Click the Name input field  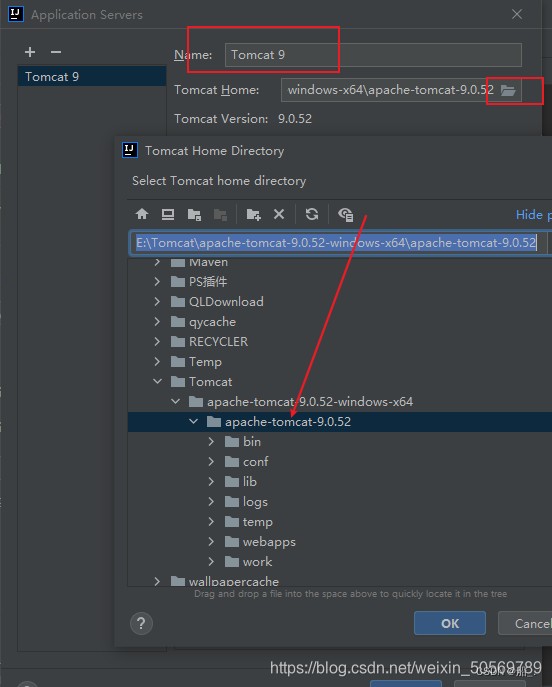[373, 55]
